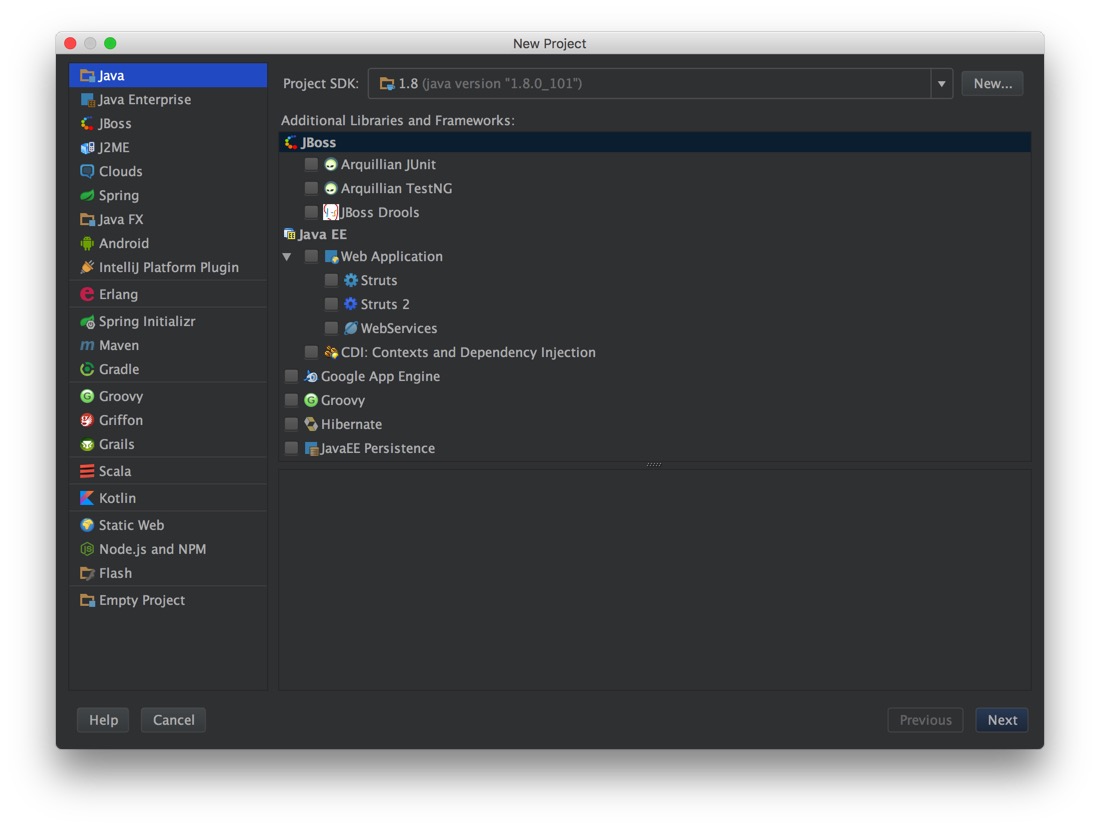Click the Scala icon in the list
The width and height of the screenshot is (1100, 829).
(87, 471)
